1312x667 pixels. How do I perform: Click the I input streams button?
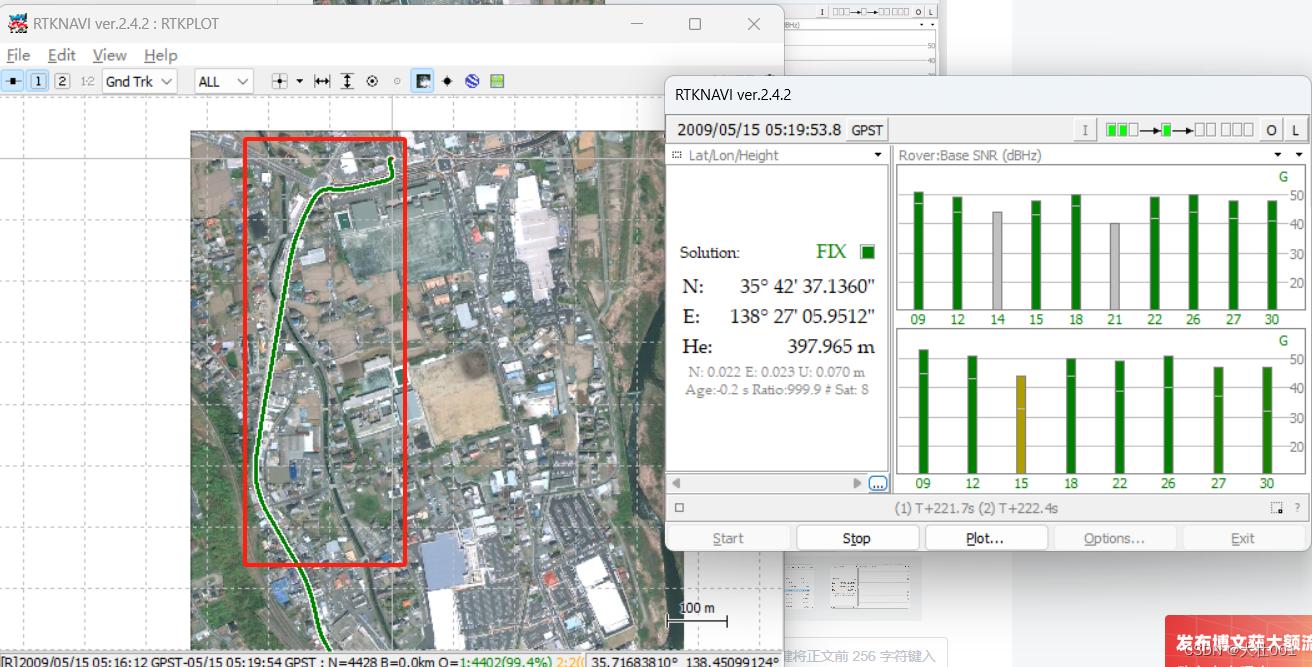pyautogui.click(x=1086, y=130)
